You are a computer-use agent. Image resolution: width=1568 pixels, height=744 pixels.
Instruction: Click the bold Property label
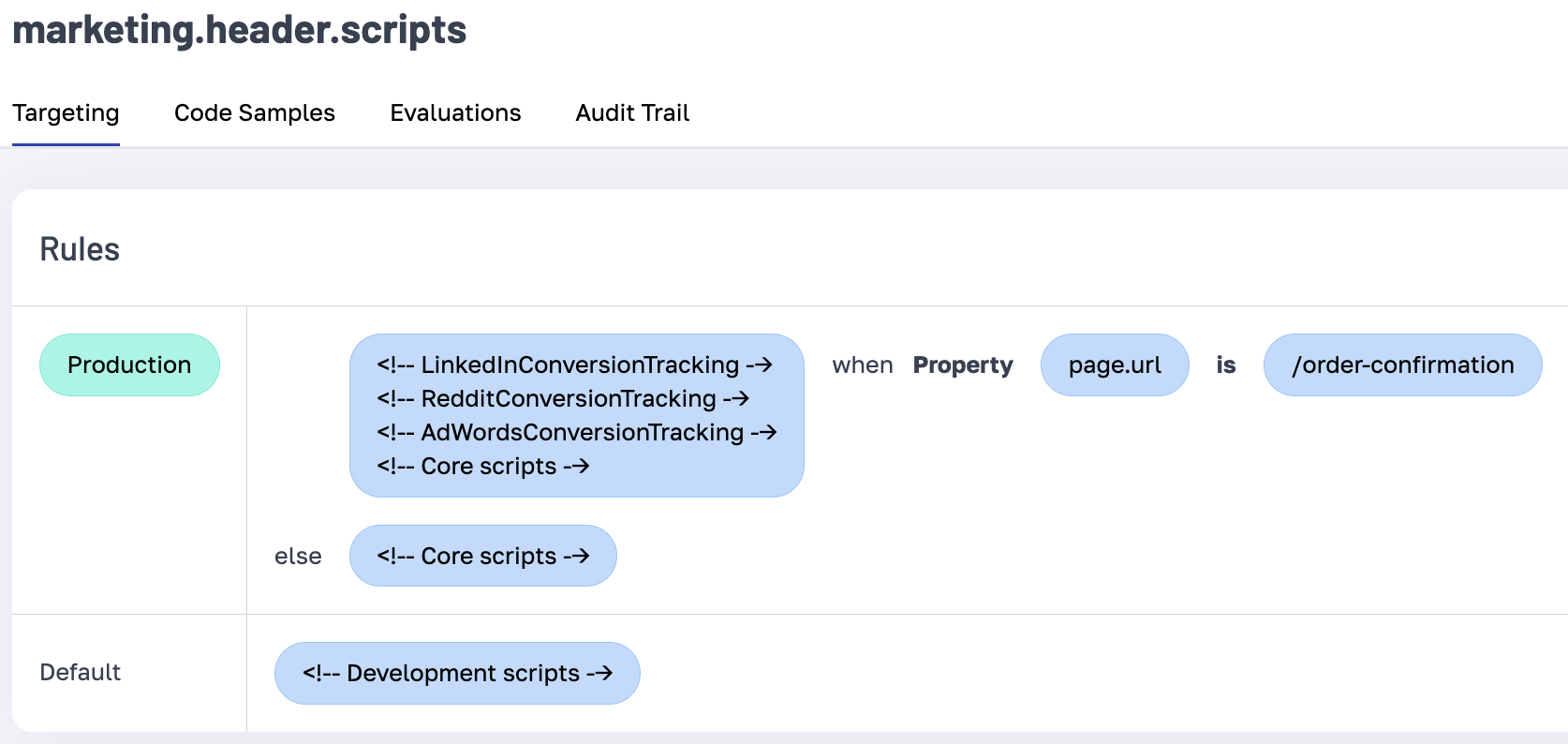pos(963,365)
